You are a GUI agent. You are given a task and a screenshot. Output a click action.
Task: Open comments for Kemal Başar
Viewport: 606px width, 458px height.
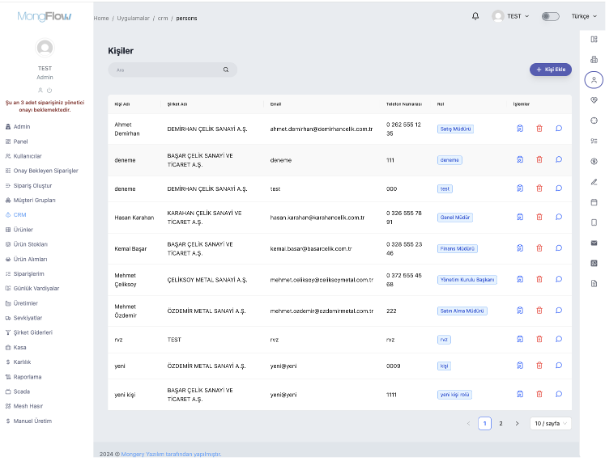(558, 248)
